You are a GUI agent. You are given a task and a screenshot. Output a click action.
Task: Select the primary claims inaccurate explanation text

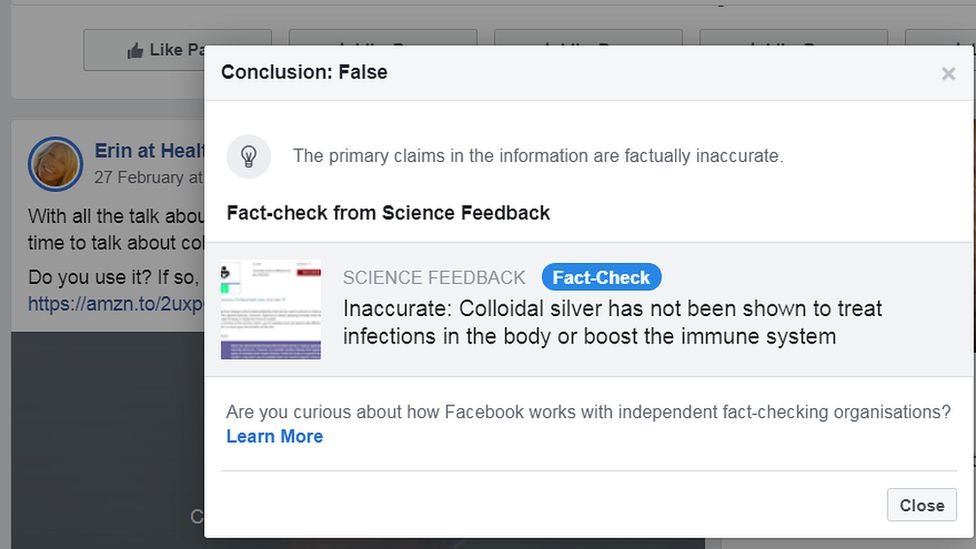(x=537, y=156)
